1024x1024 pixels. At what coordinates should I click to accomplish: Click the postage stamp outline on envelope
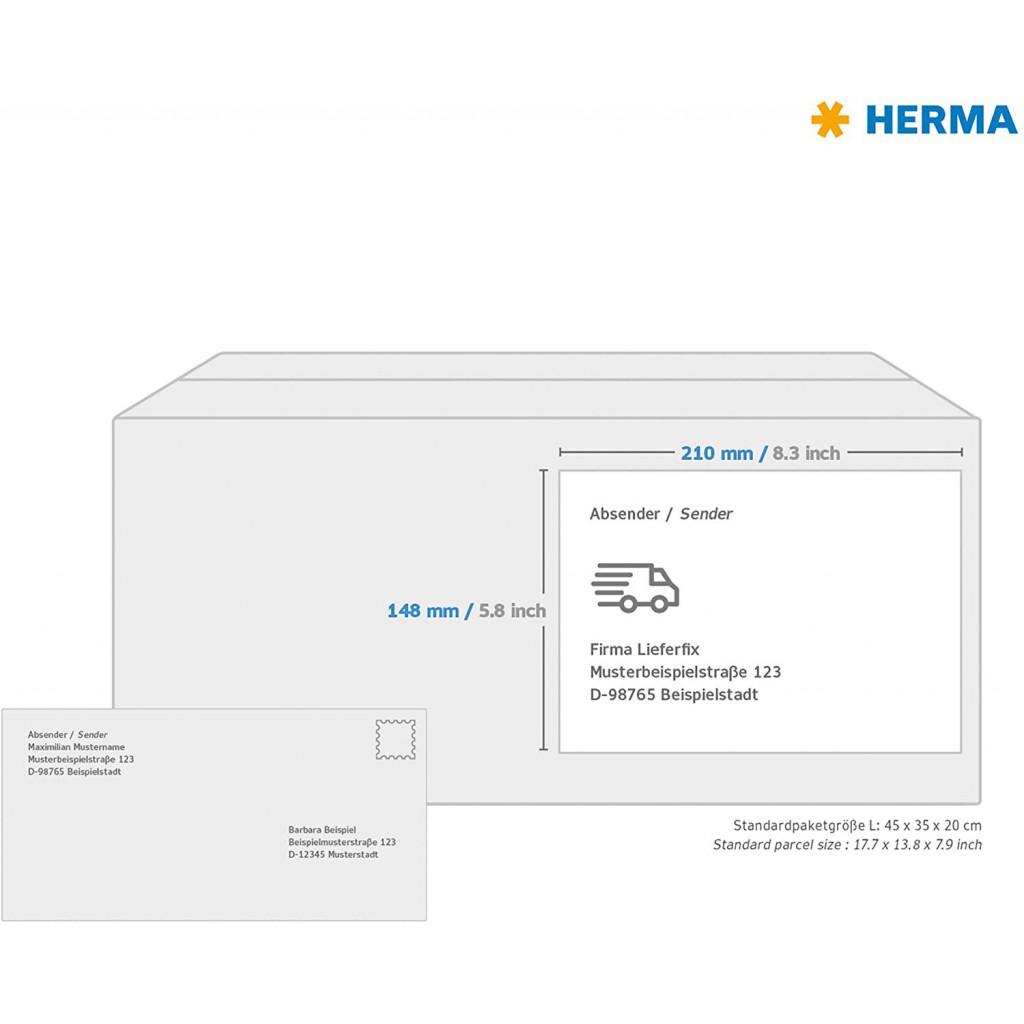pos(396,739)
